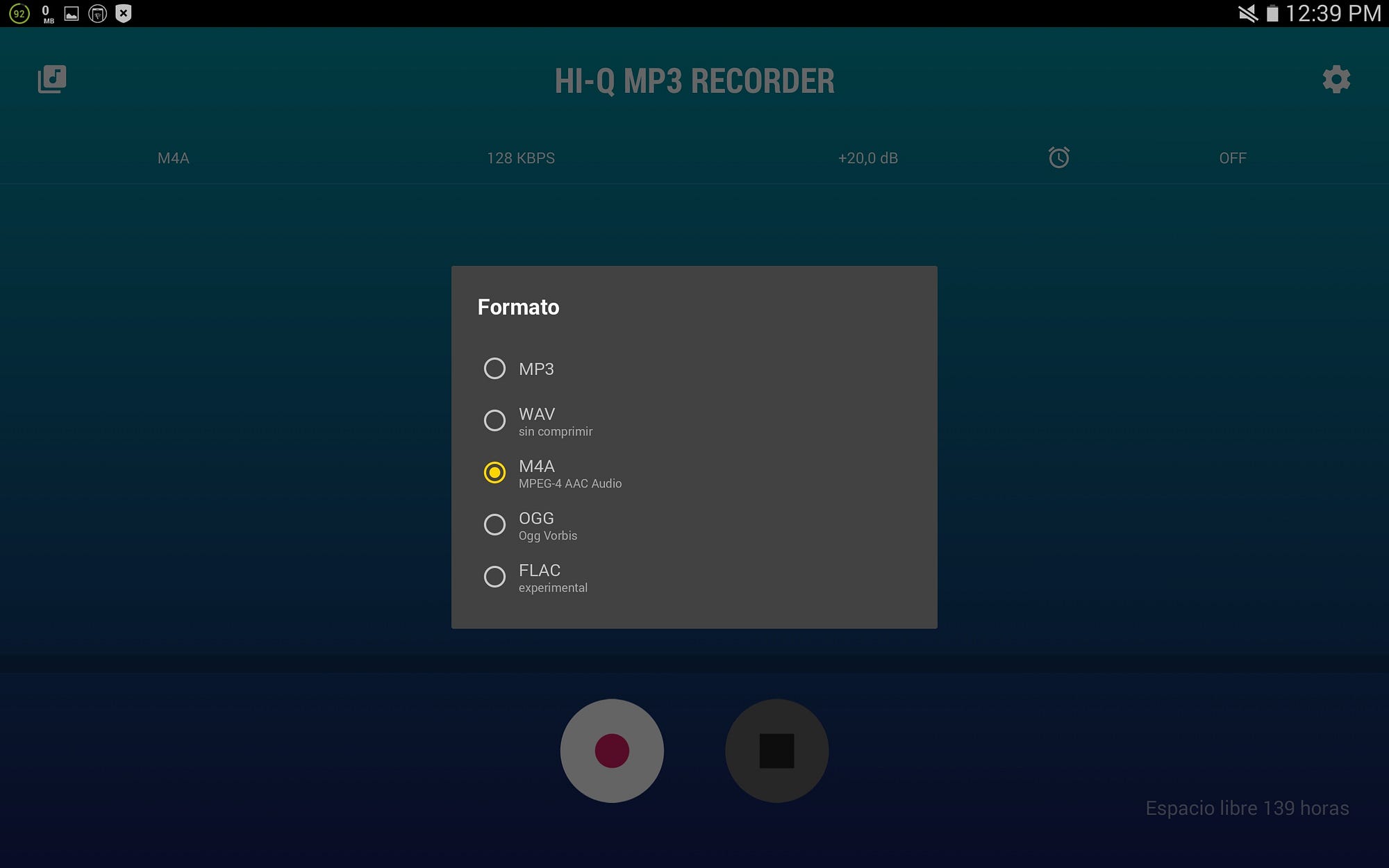Open the recordings library icon
1389x868 pixels.
point(52,79)
